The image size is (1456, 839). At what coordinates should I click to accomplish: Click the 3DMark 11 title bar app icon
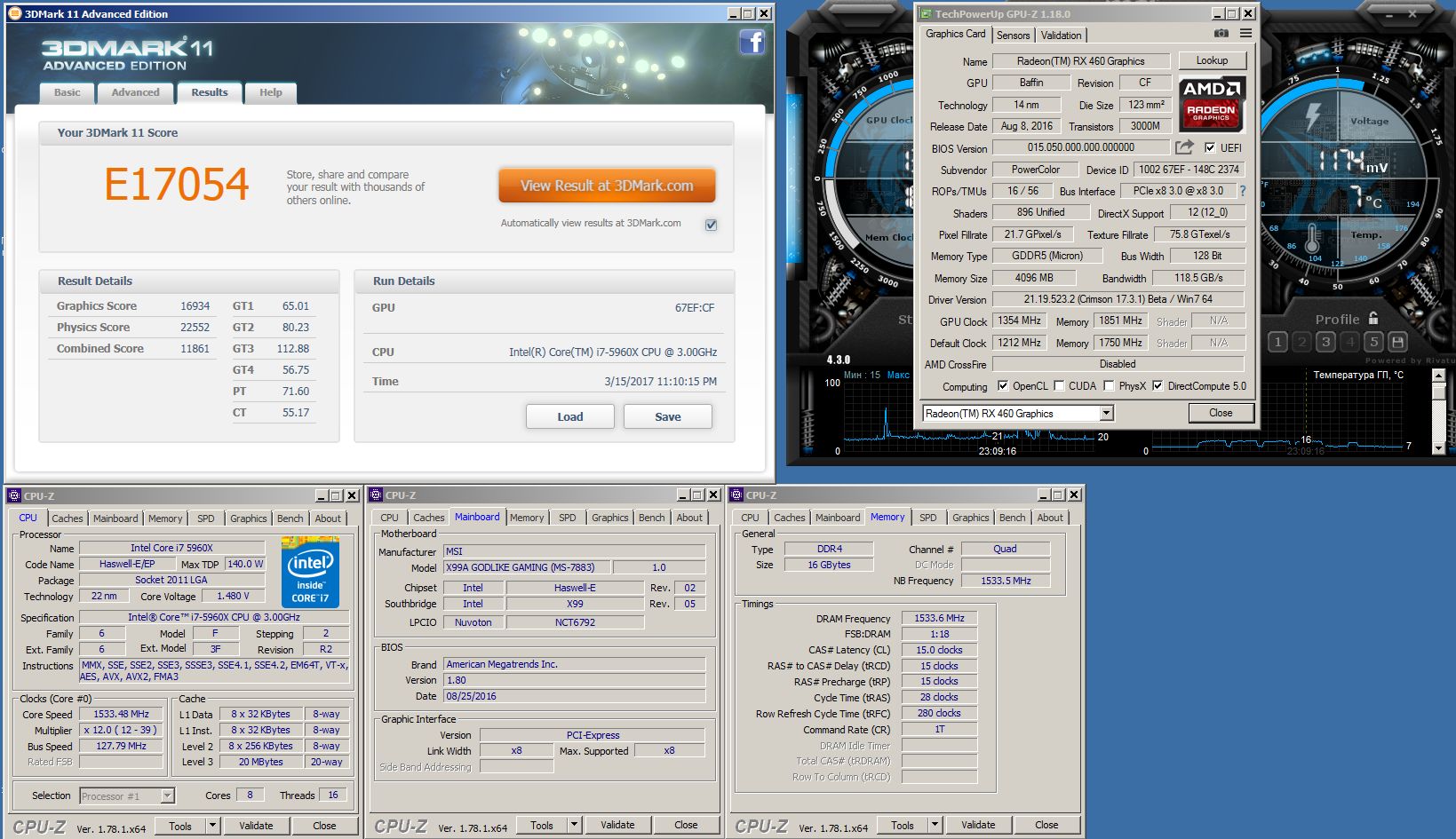click(x=15, y=13)
